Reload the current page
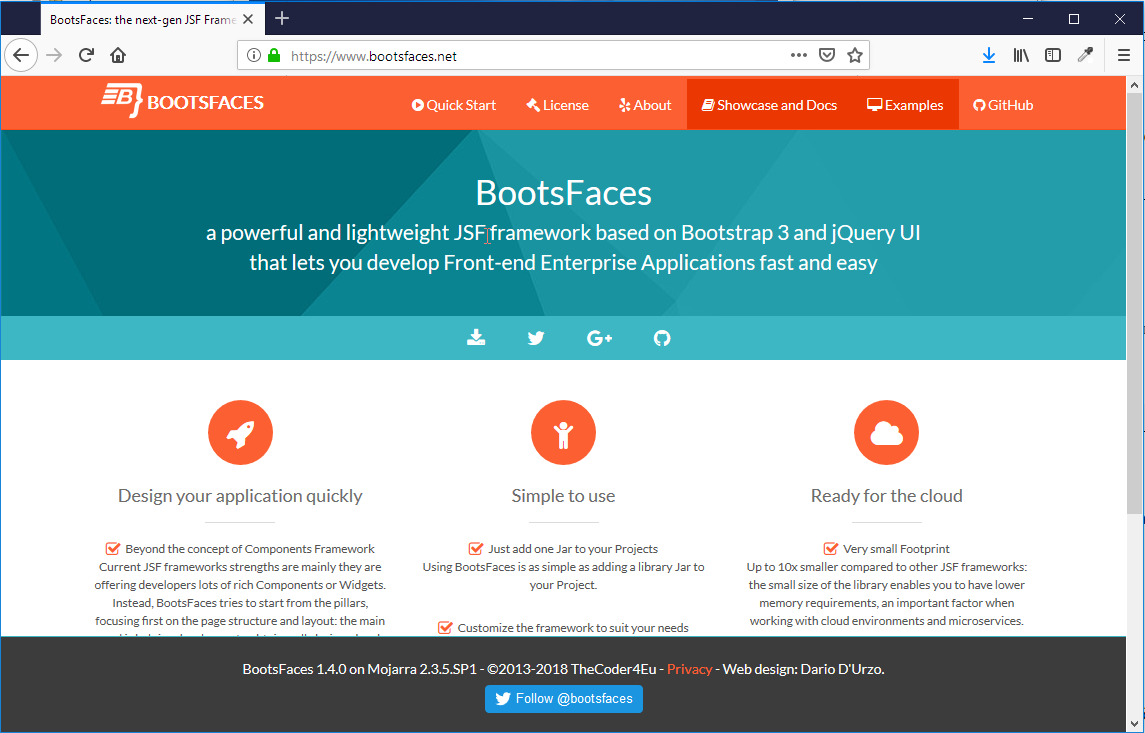 click(86, 55)
